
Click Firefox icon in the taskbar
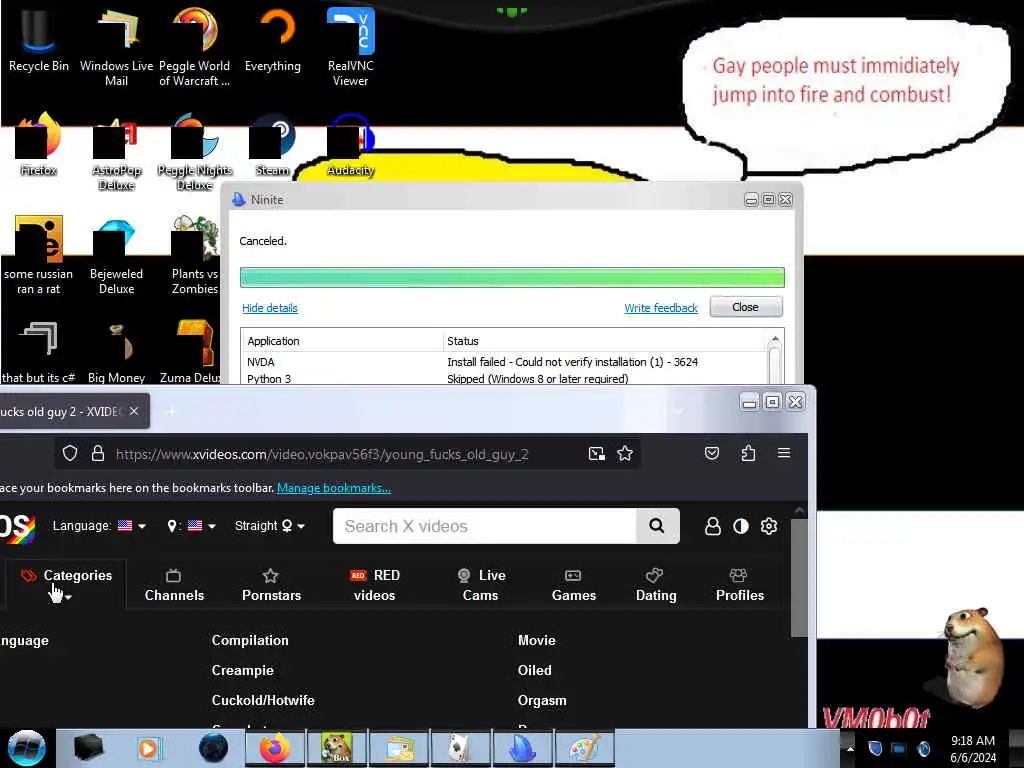click(x=274, y=748)
